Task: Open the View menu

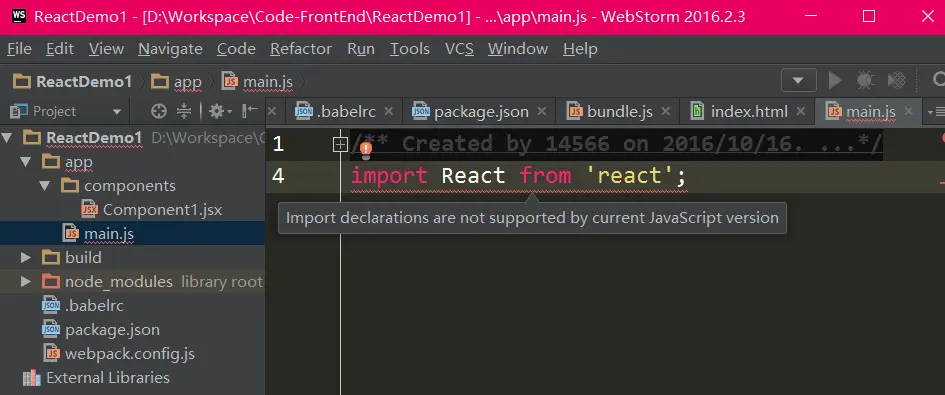Action: point(106,49)
